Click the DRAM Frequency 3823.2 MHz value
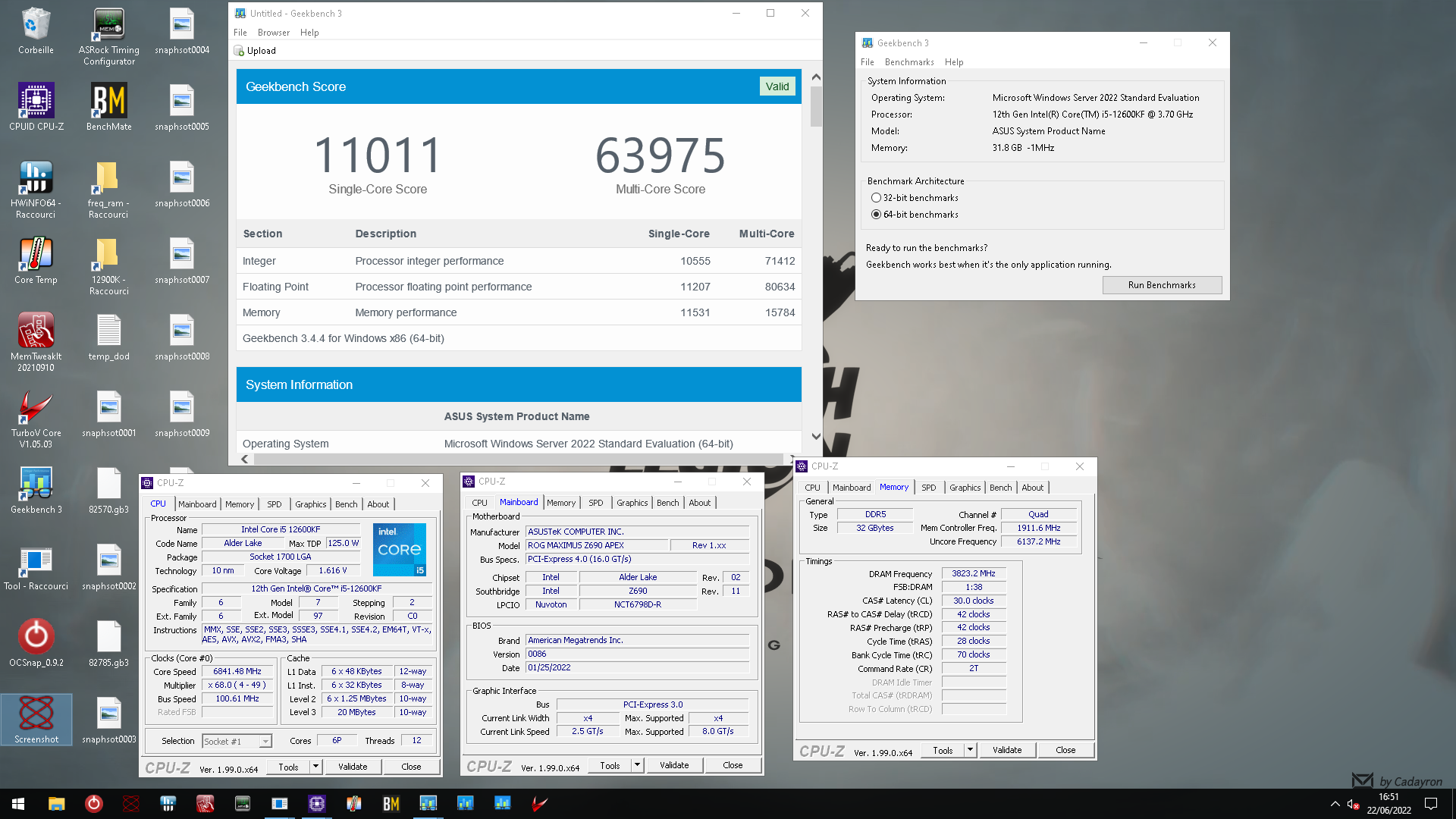The height and width of the screenshot is (819, 1456). coord(974,574)
